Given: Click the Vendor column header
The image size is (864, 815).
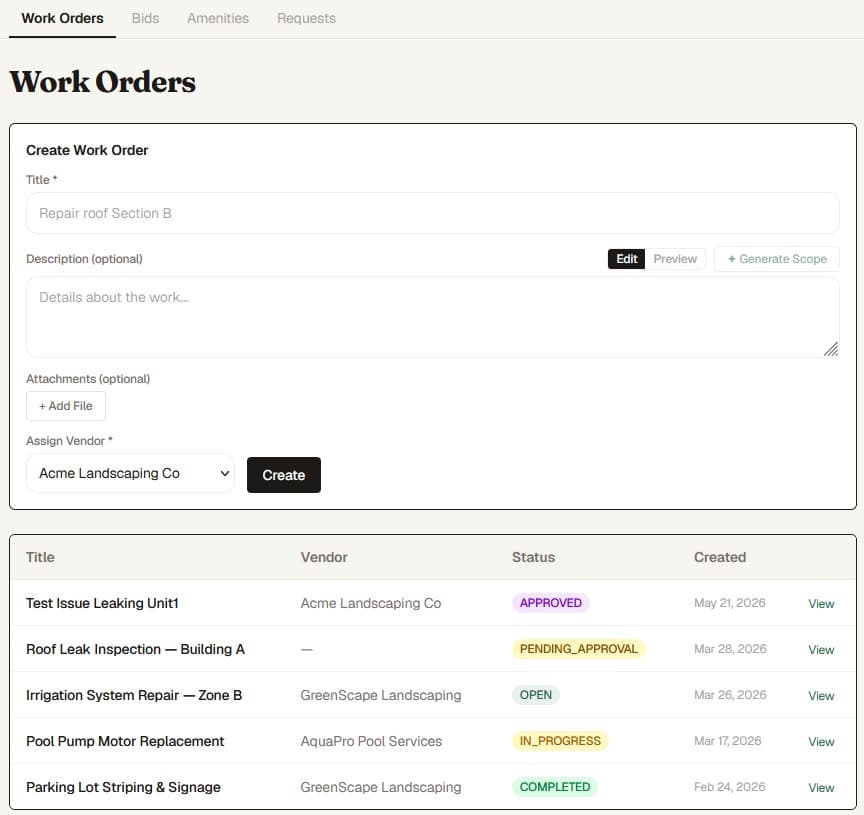Looking at the screenshot, I should coord(324,557).
